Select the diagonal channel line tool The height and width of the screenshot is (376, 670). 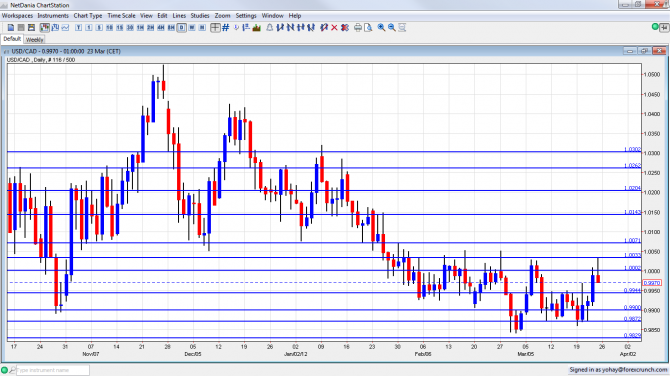point(311,28)
